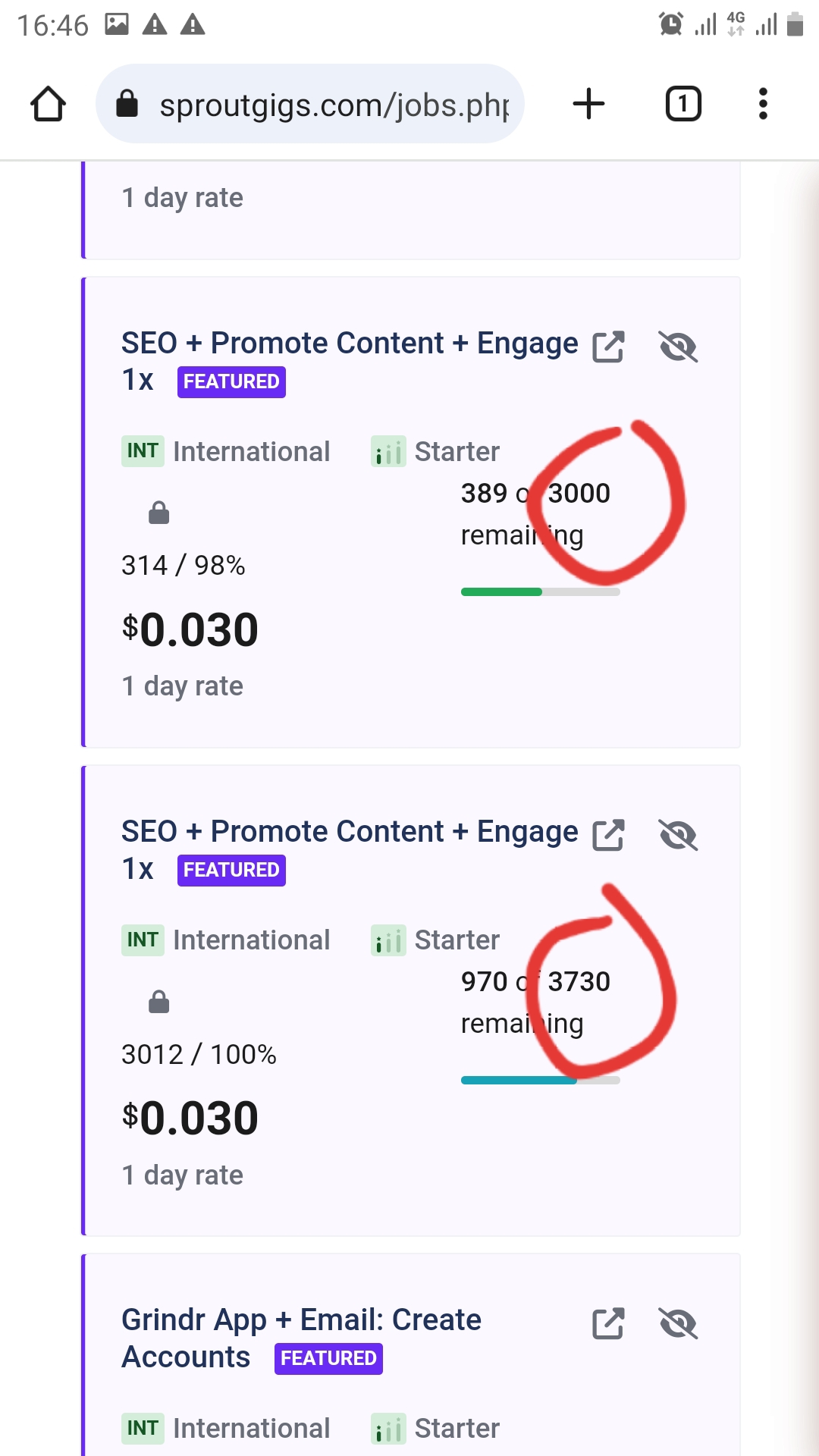Hide the second SEO + Promote Content job
This screenshot has width=819, height=1456.
[x=678, y=835]
